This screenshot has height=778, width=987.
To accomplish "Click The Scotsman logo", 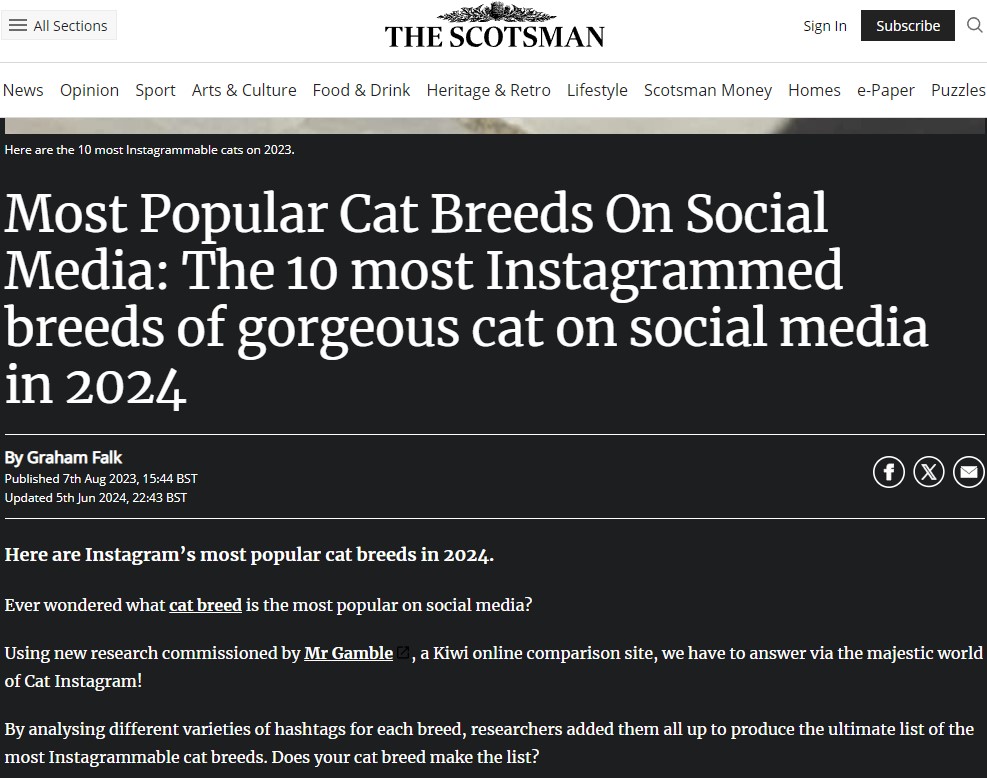I will coord(494,27).
